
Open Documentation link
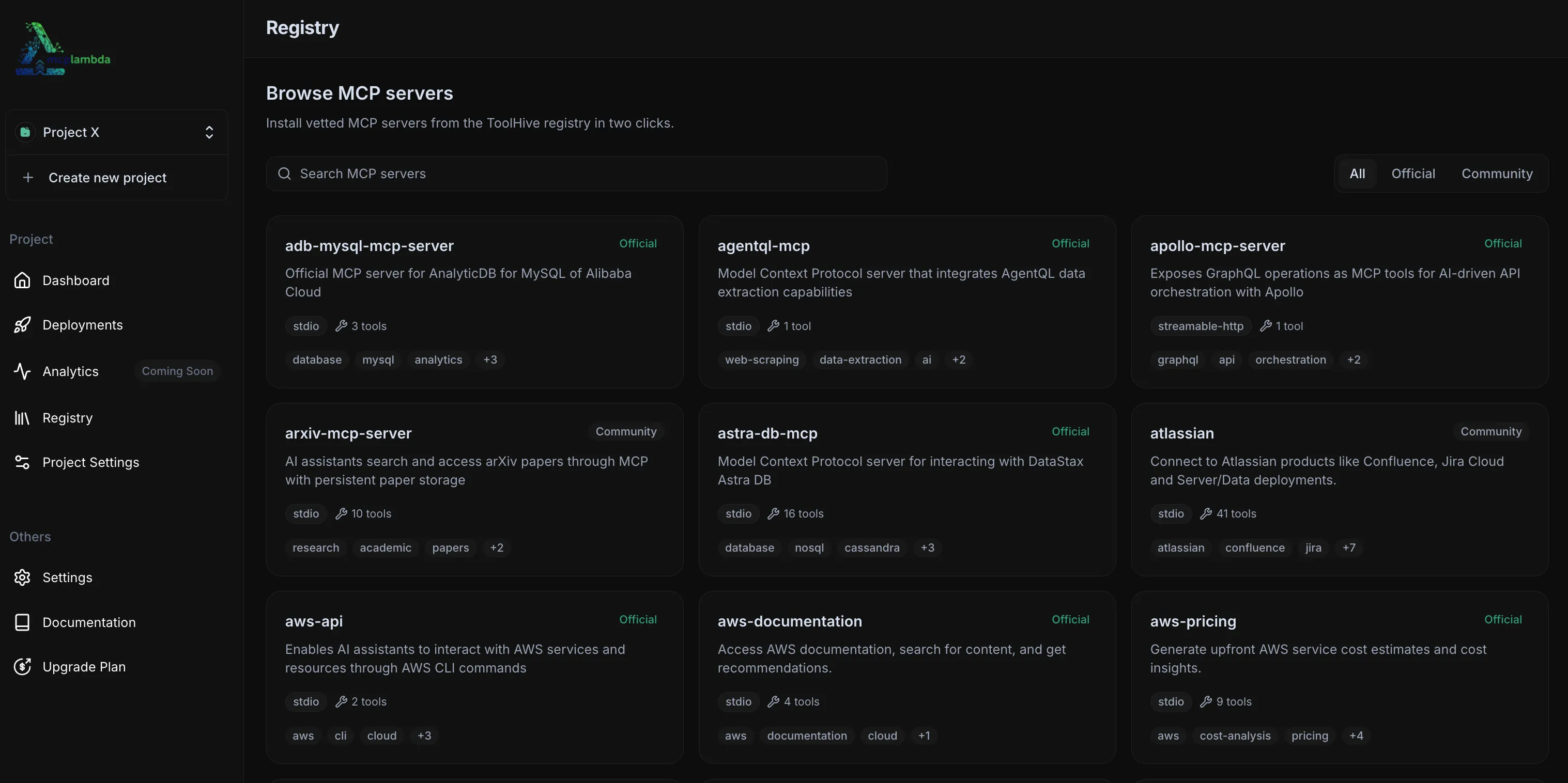[x=89, y=622]
